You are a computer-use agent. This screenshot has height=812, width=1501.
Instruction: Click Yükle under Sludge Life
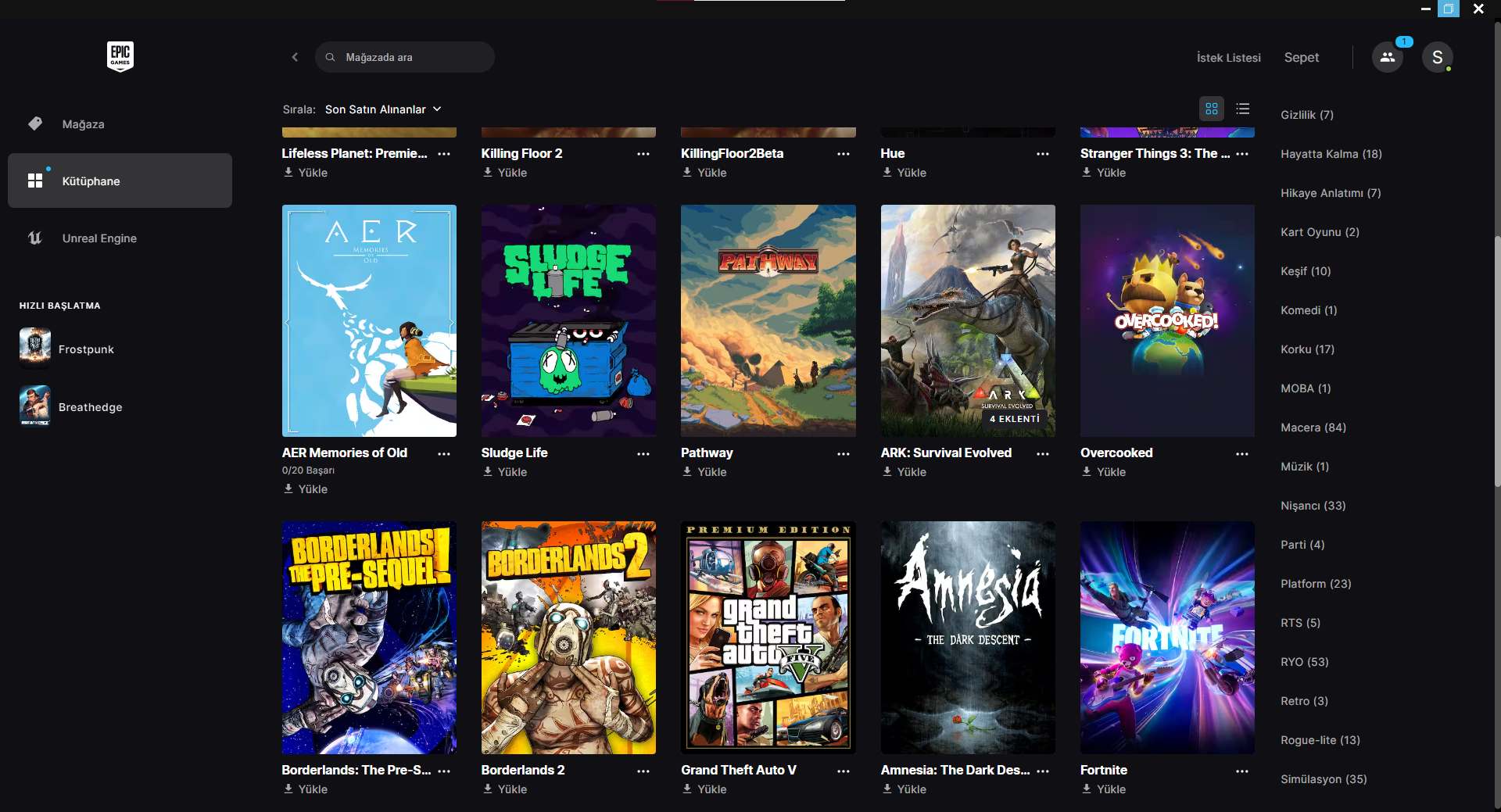pos(505,472)
